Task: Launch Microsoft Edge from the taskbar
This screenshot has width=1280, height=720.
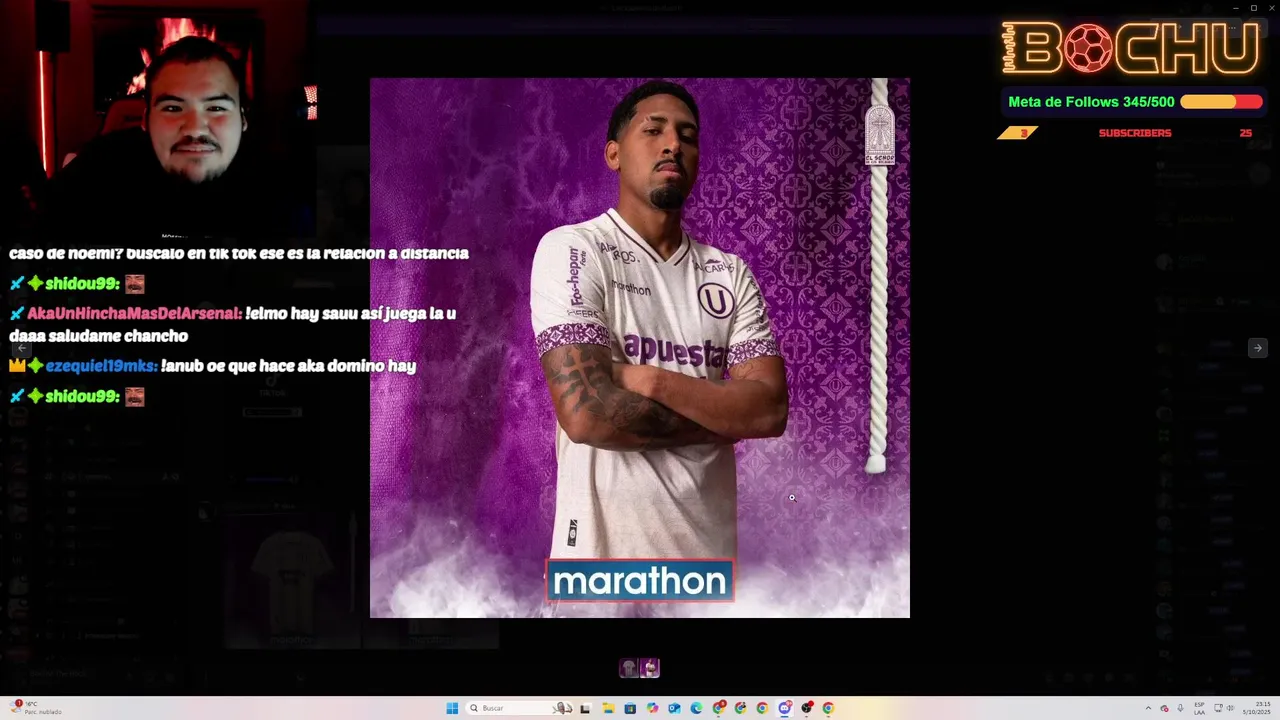Action: [696, 708]
